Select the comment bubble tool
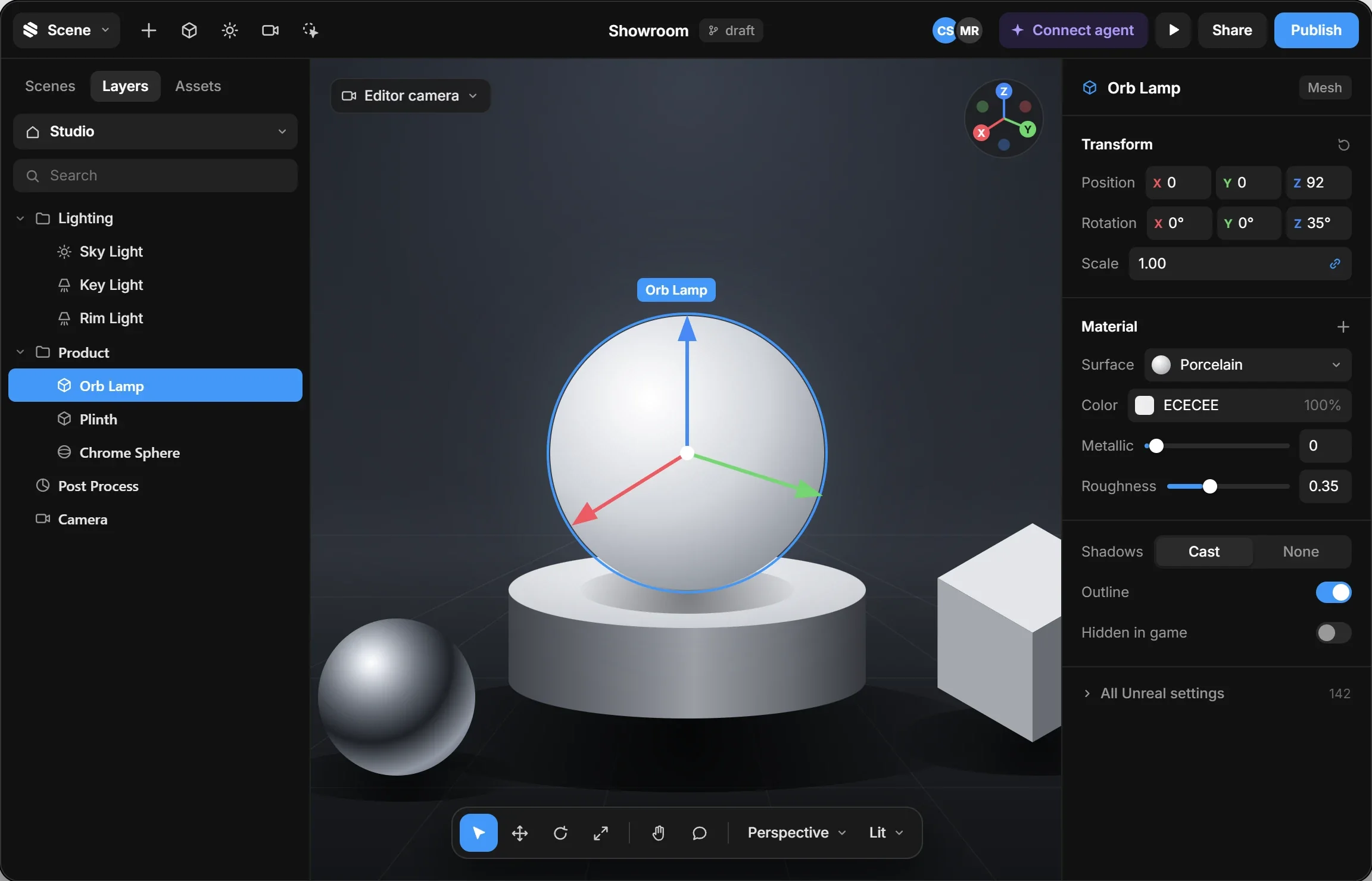This screenshot has width=1372, height=881. (x=699, y=833)
